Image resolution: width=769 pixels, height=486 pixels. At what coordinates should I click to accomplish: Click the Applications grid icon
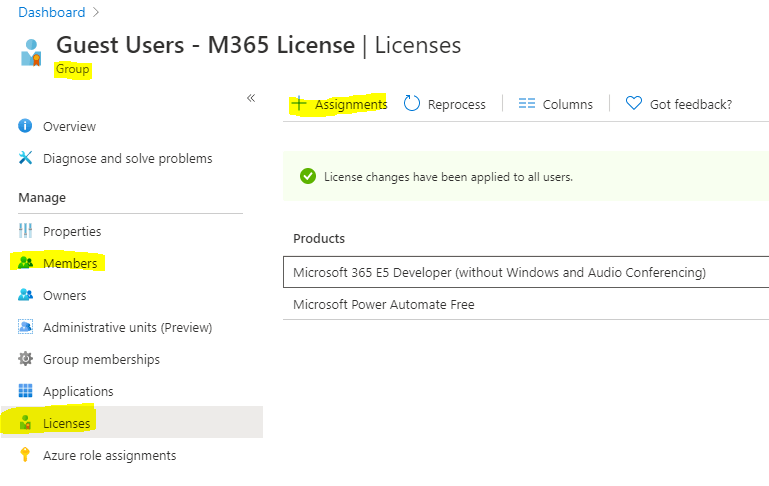pyautogui.click(x=26, y=391)
